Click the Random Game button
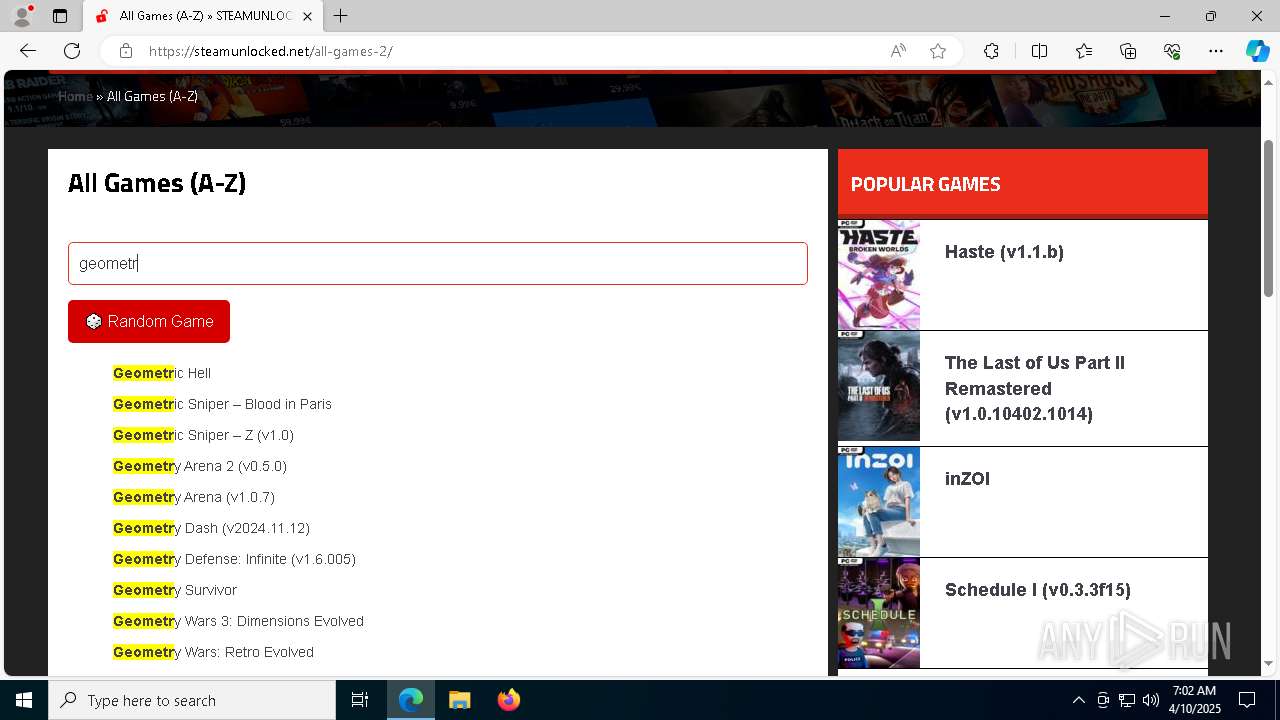The height and width of the screenshot is (720, 1280). tap(149, 321)
